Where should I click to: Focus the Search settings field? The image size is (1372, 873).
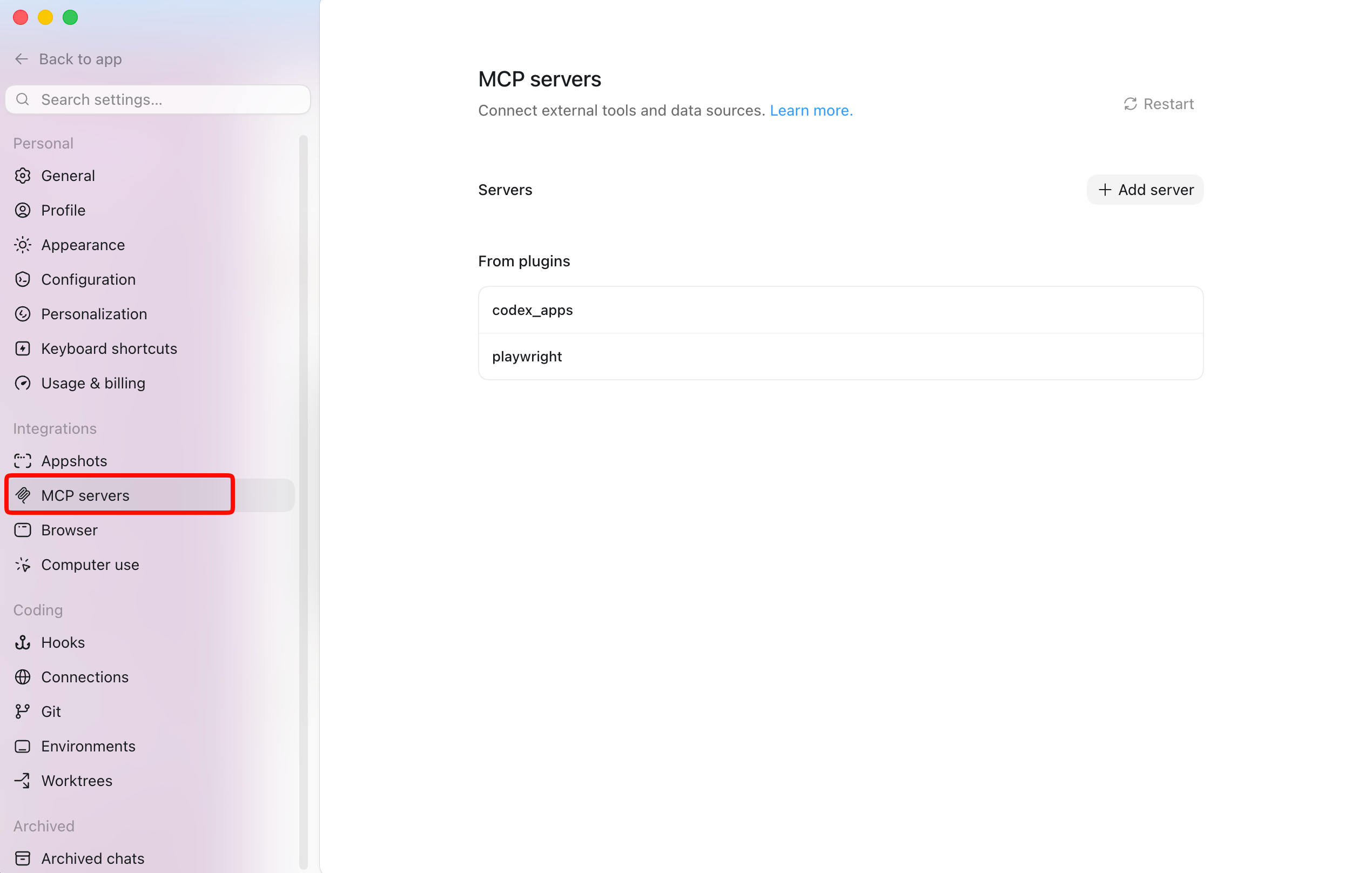coord(158,100)
